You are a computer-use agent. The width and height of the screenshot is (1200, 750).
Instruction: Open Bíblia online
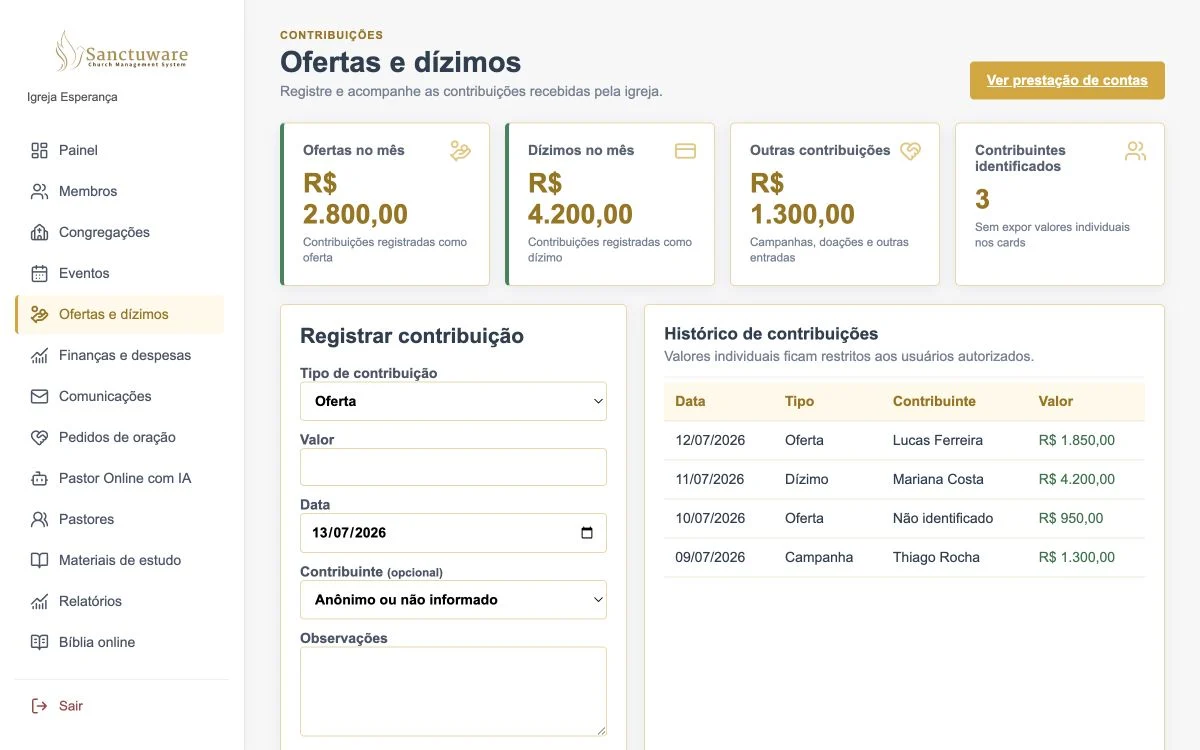pos(119,642)
